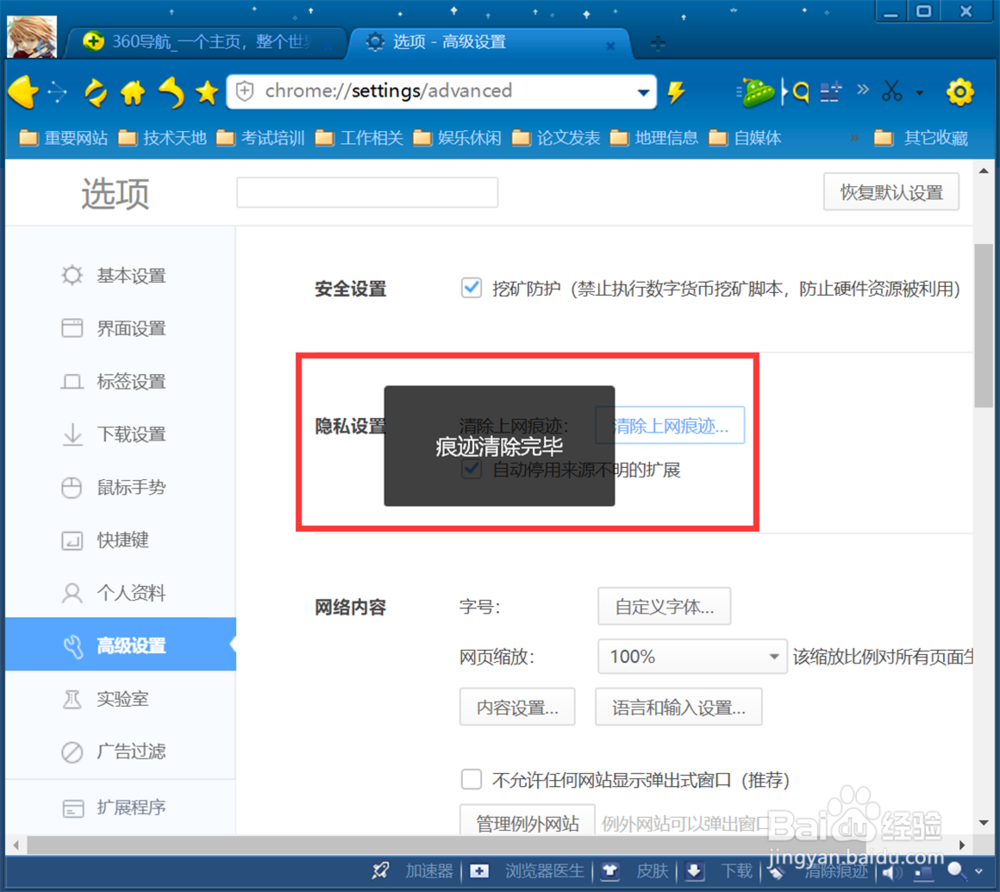Toggle the sound speaker icon in status bar
Image resolution: width=1000 pixels, height=892 pixels.
coord(891,872)
